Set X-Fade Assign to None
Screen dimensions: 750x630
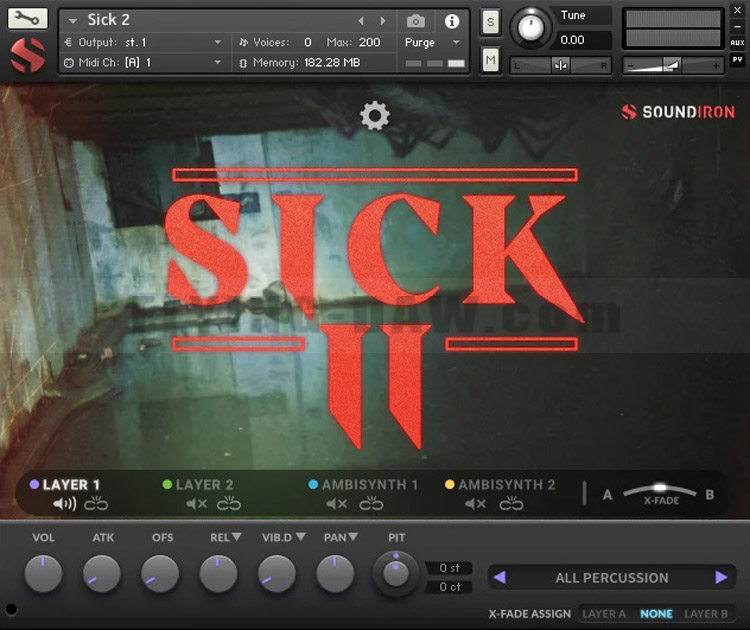[x=656, y=614]
